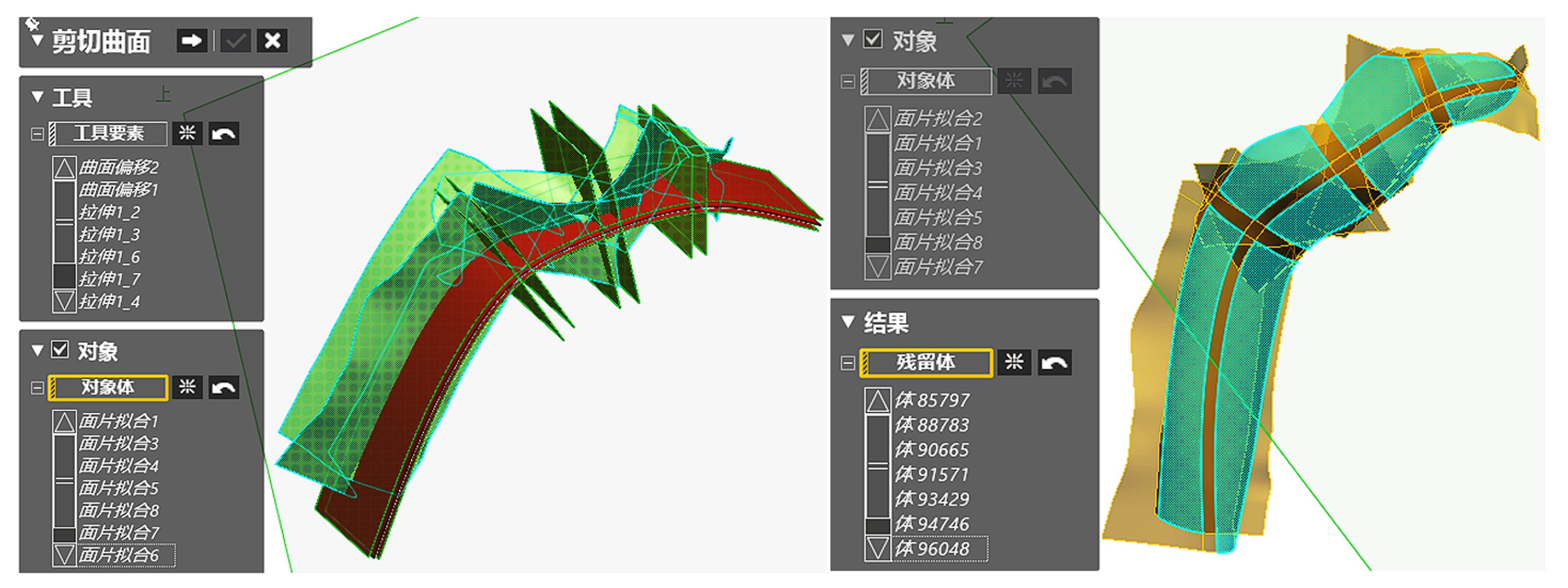This screenshot has width=1568, height=588.
Task: Click asterisk icon beside 残留体
Action: [x=1014, y=363]
